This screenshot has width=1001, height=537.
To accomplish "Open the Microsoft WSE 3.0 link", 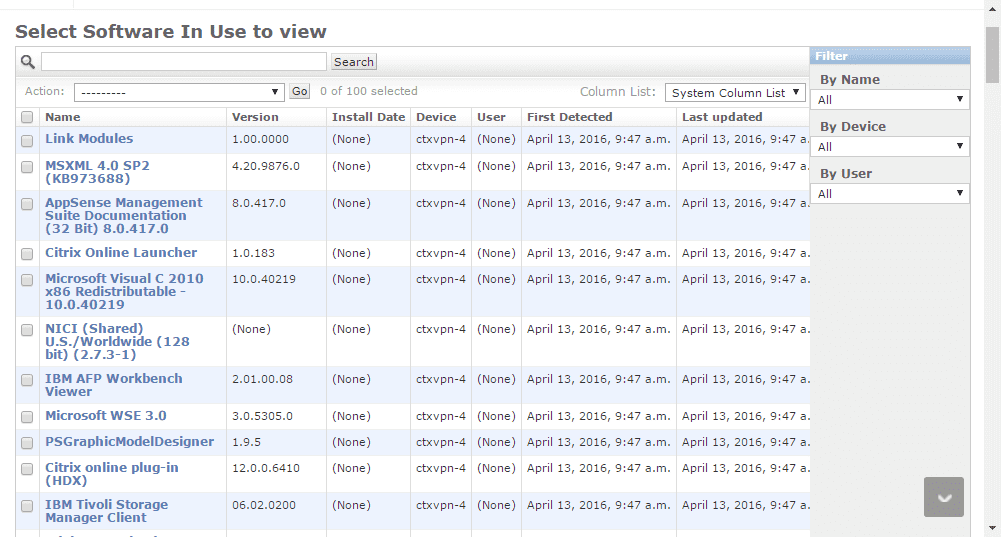I will coord(105,416).
